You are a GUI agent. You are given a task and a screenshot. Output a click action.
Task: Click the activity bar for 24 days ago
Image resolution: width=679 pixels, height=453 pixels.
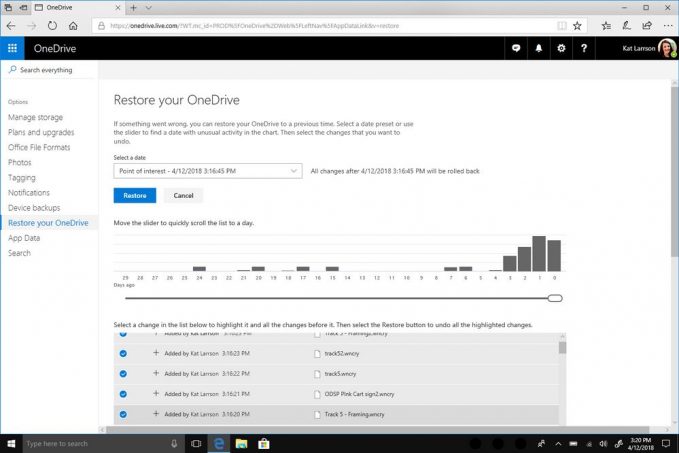pos(199,269)
